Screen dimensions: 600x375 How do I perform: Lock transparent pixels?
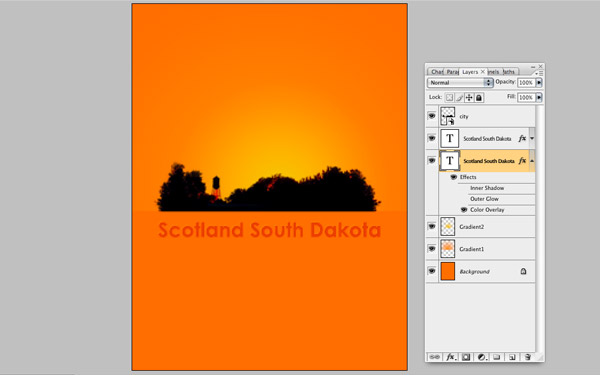450,98
